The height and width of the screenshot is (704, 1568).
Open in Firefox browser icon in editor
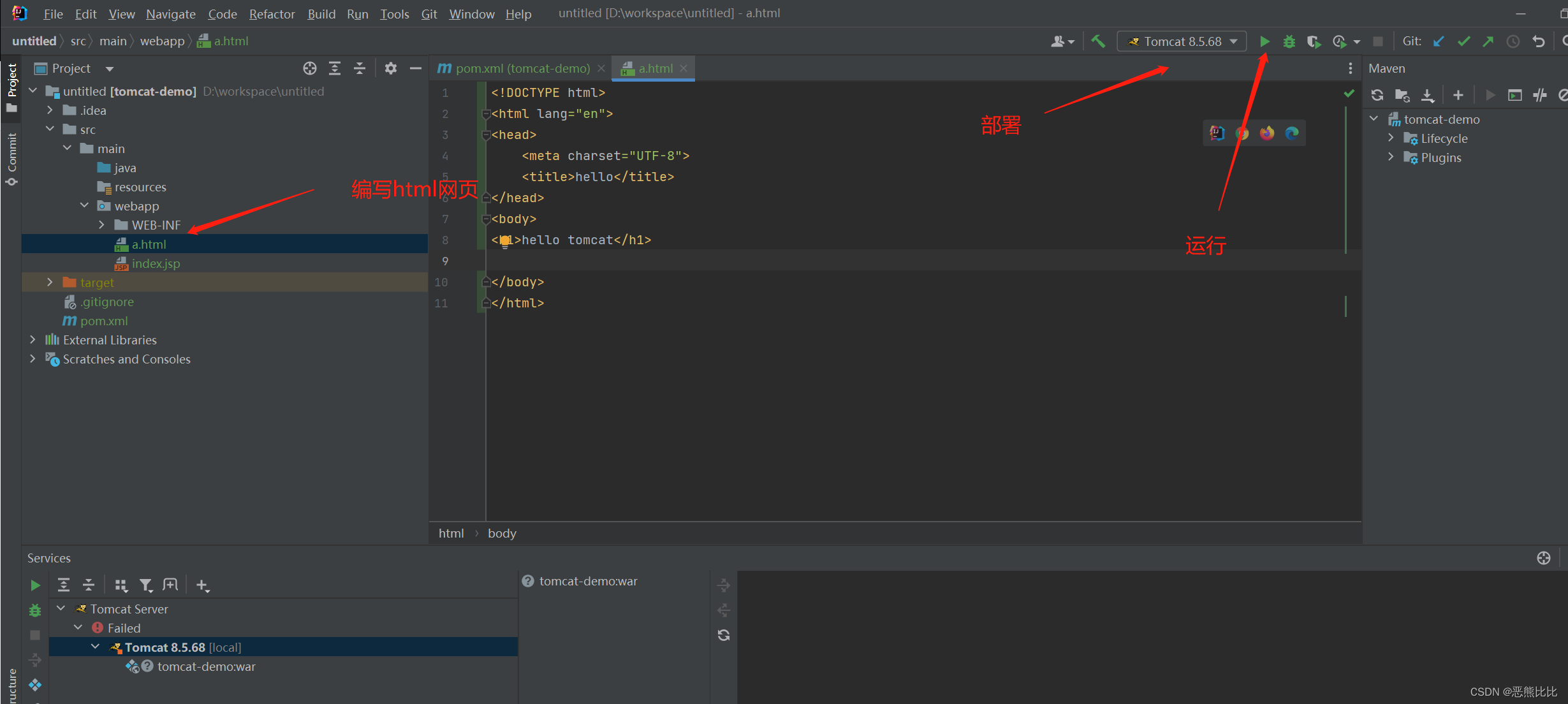coord(1267,133)
